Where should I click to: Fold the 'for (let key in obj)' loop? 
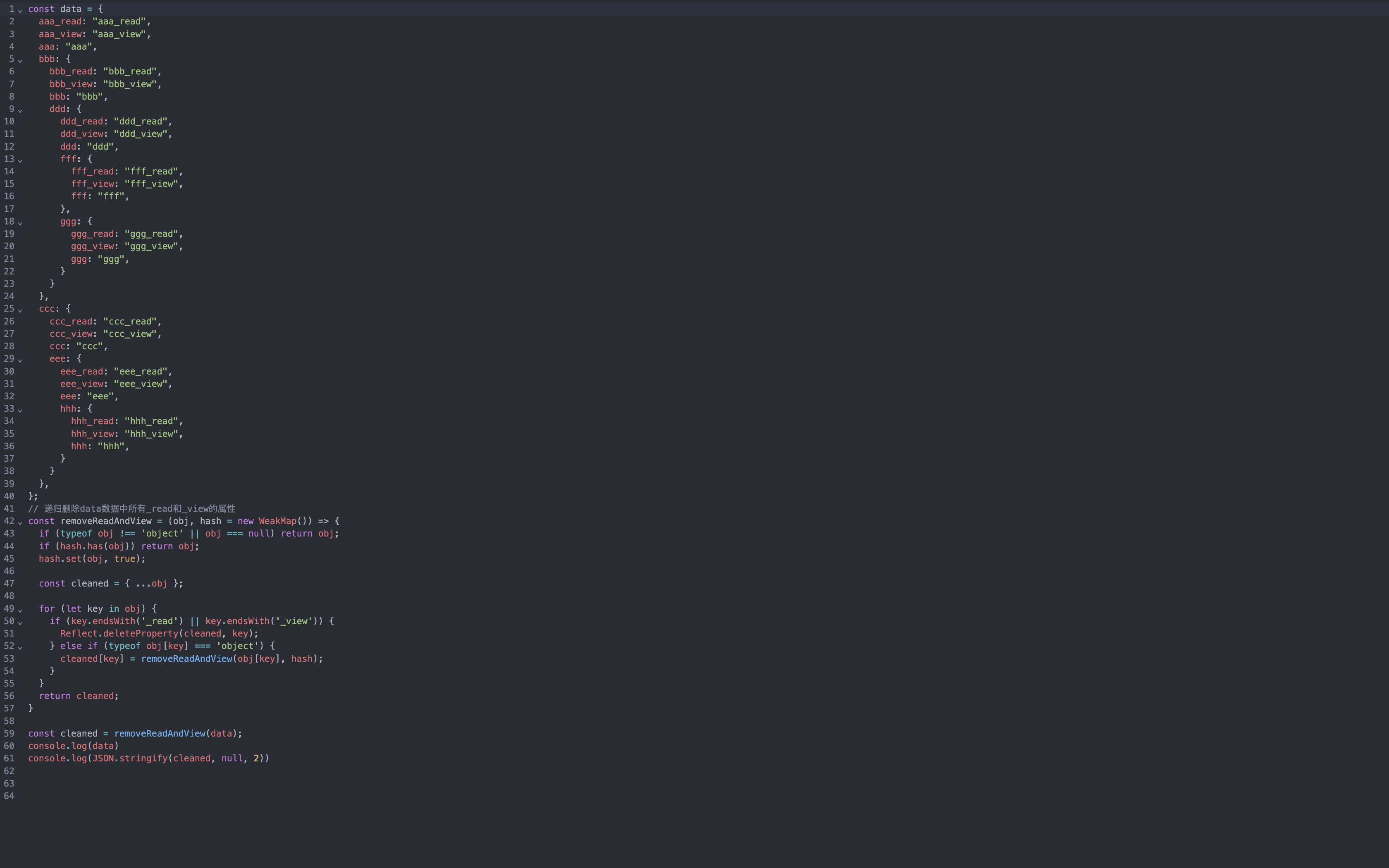20,610
